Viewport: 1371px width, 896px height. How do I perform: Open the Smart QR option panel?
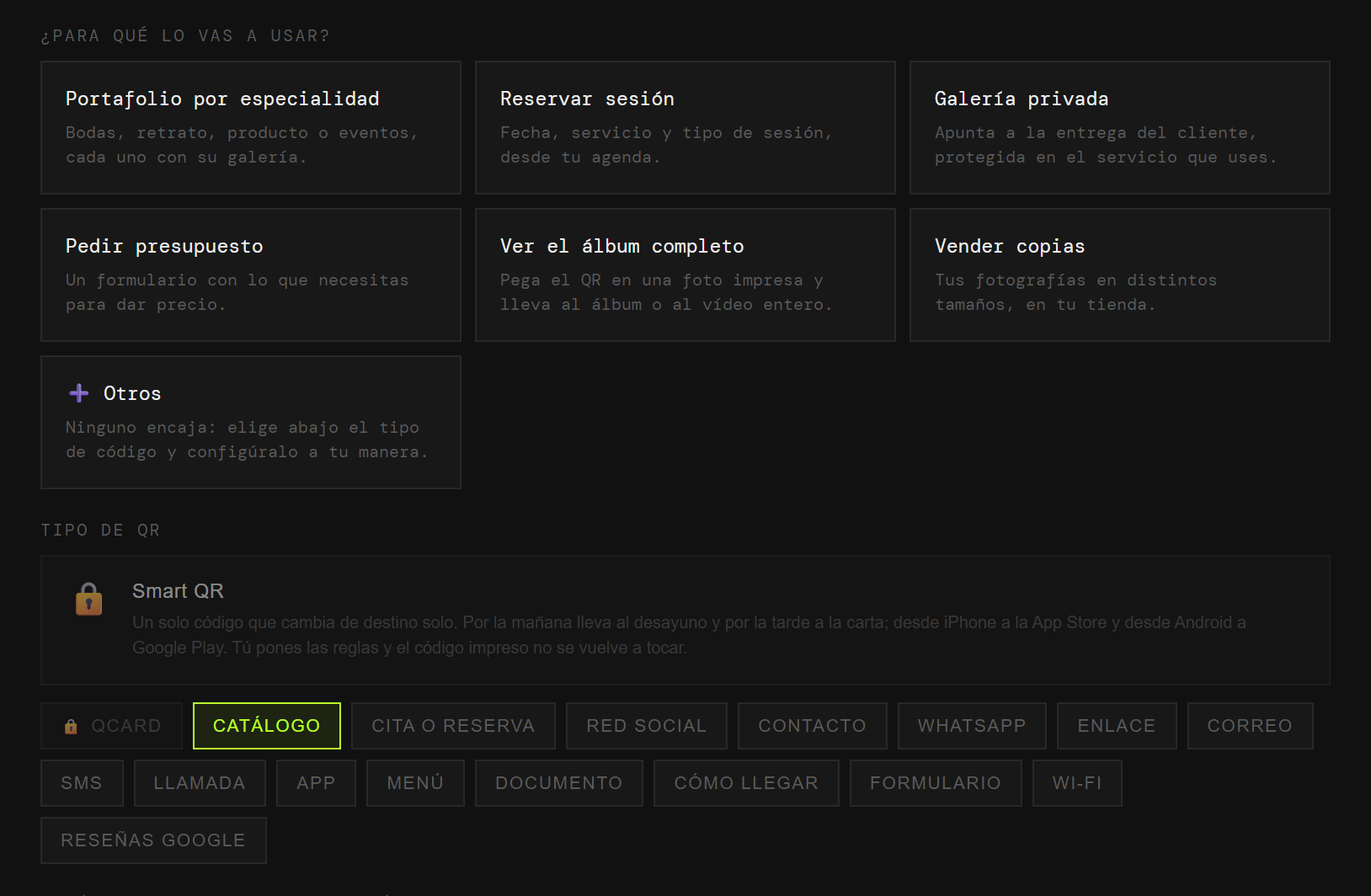(685, 620)
